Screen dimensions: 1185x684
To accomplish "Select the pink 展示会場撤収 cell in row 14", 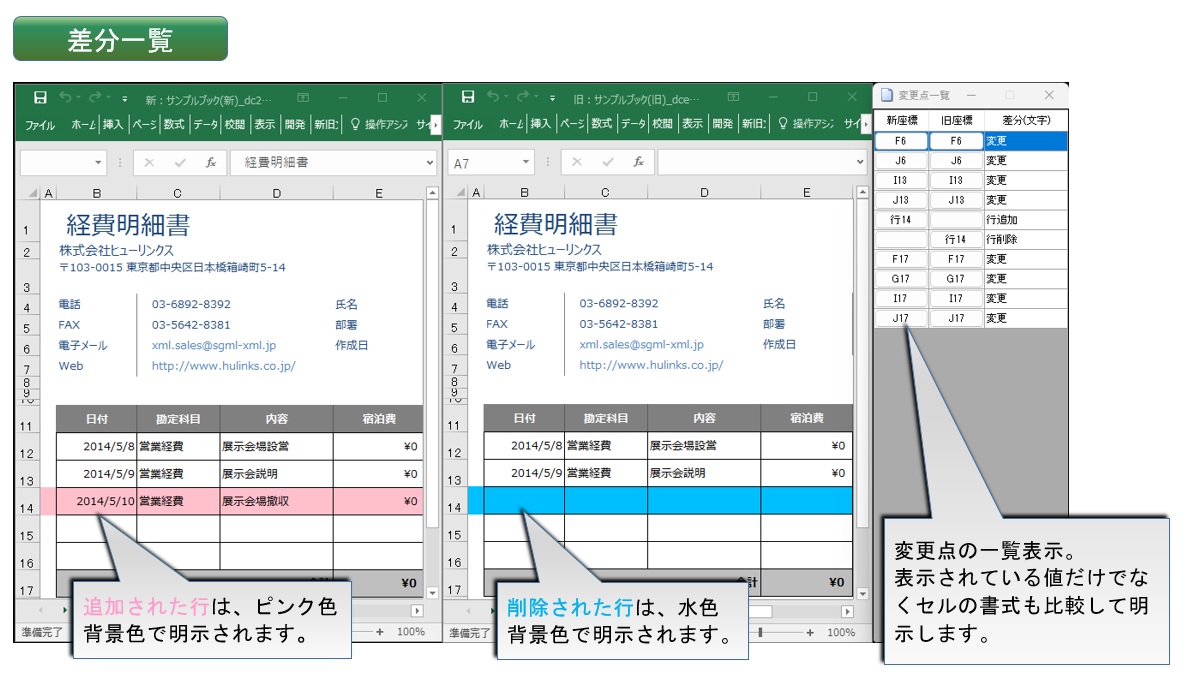I will (x=276, y=501).
